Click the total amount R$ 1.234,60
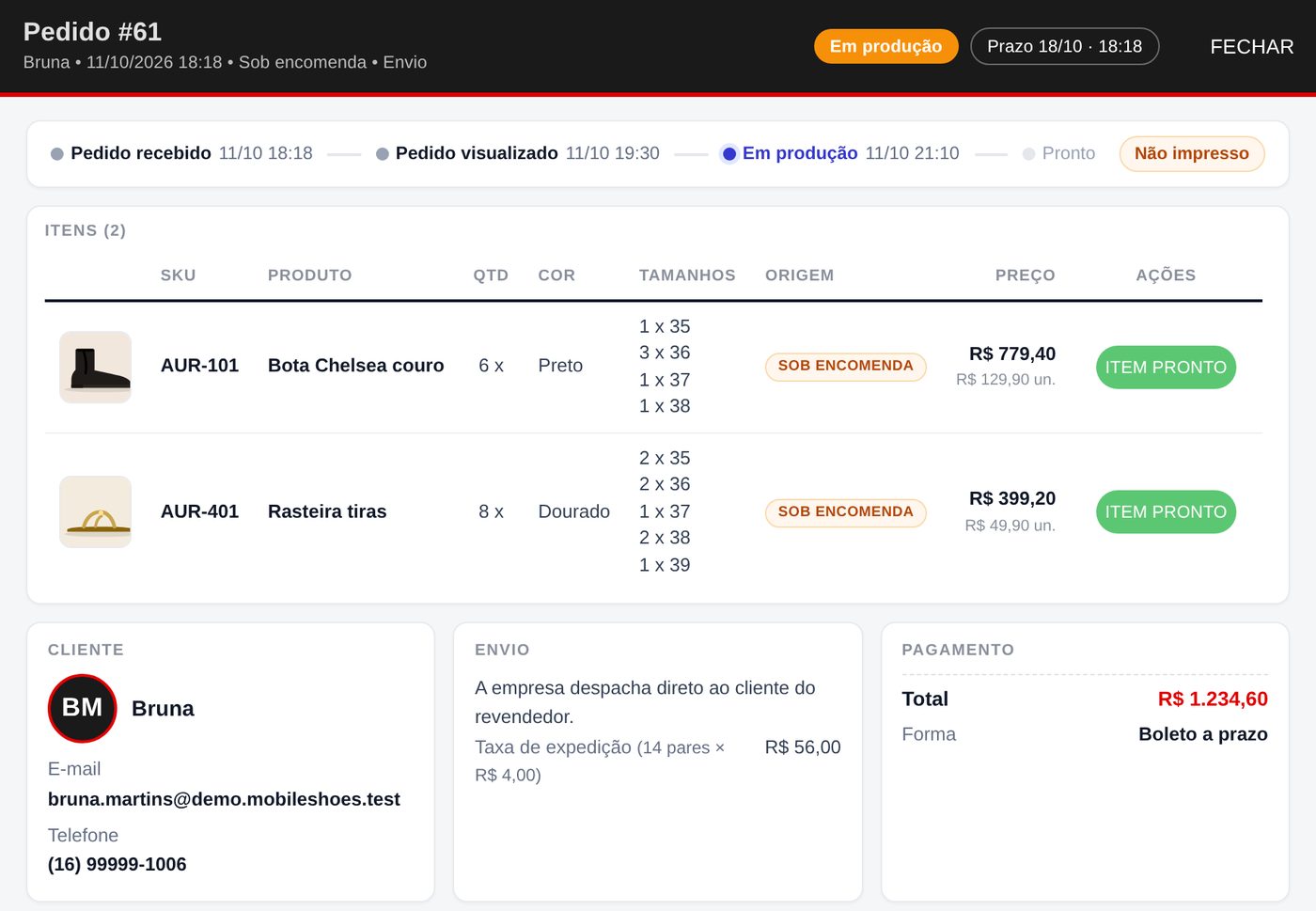This screenshot has width=1316, height=911. (1213, 699)
